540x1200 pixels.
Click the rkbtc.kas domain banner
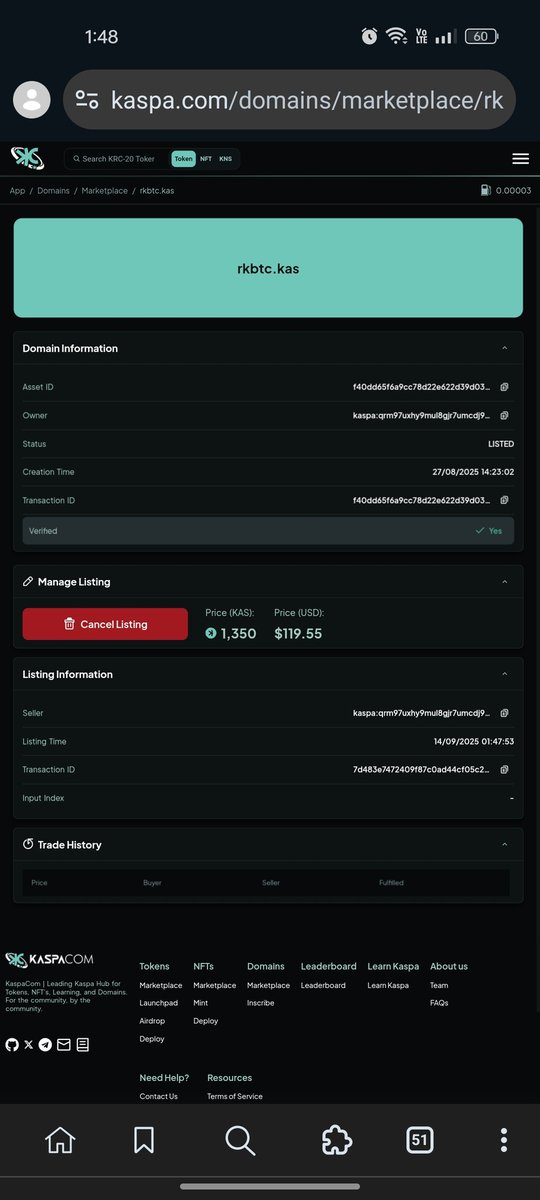coord(268,268)
